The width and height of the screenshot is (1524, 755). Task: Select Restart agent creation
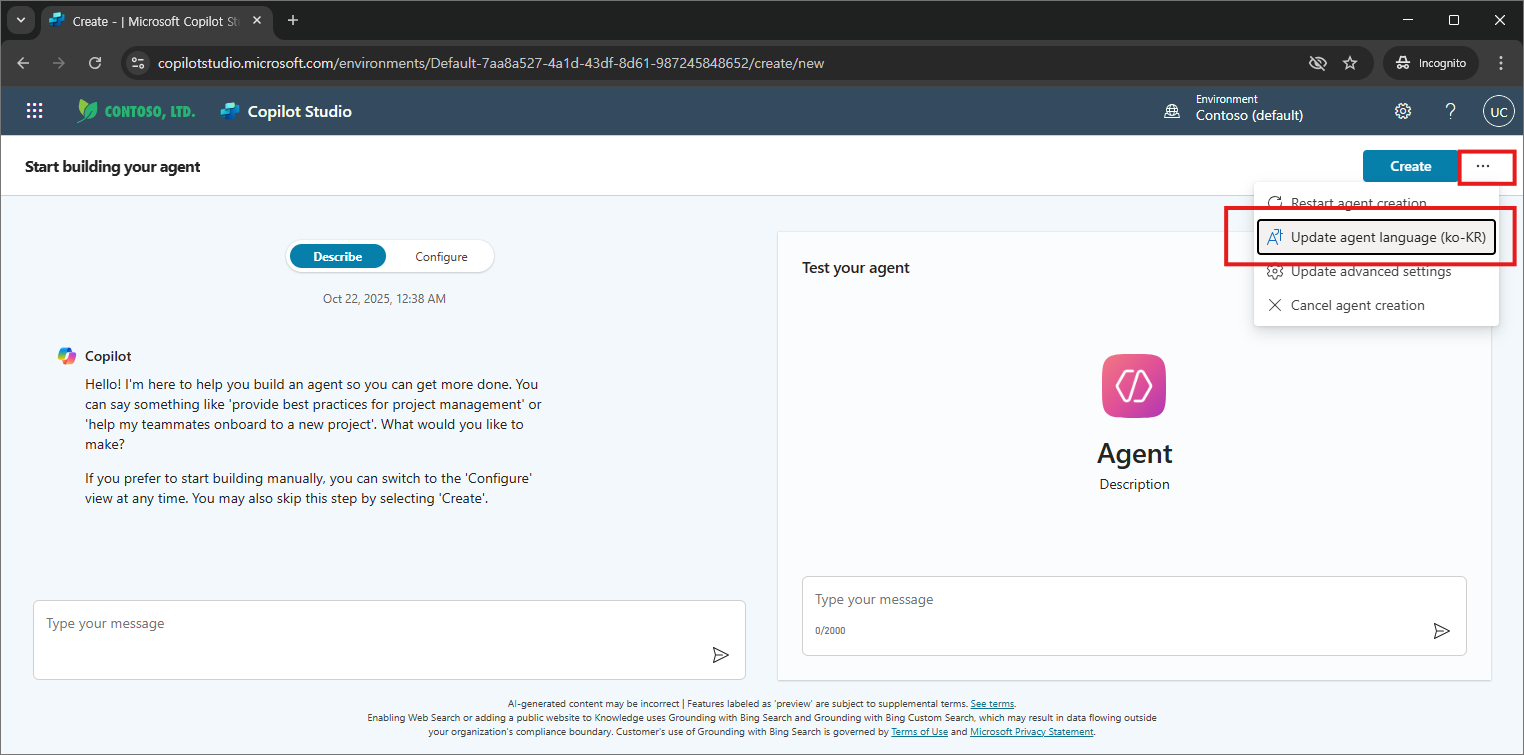click(x=1376, y=203)
